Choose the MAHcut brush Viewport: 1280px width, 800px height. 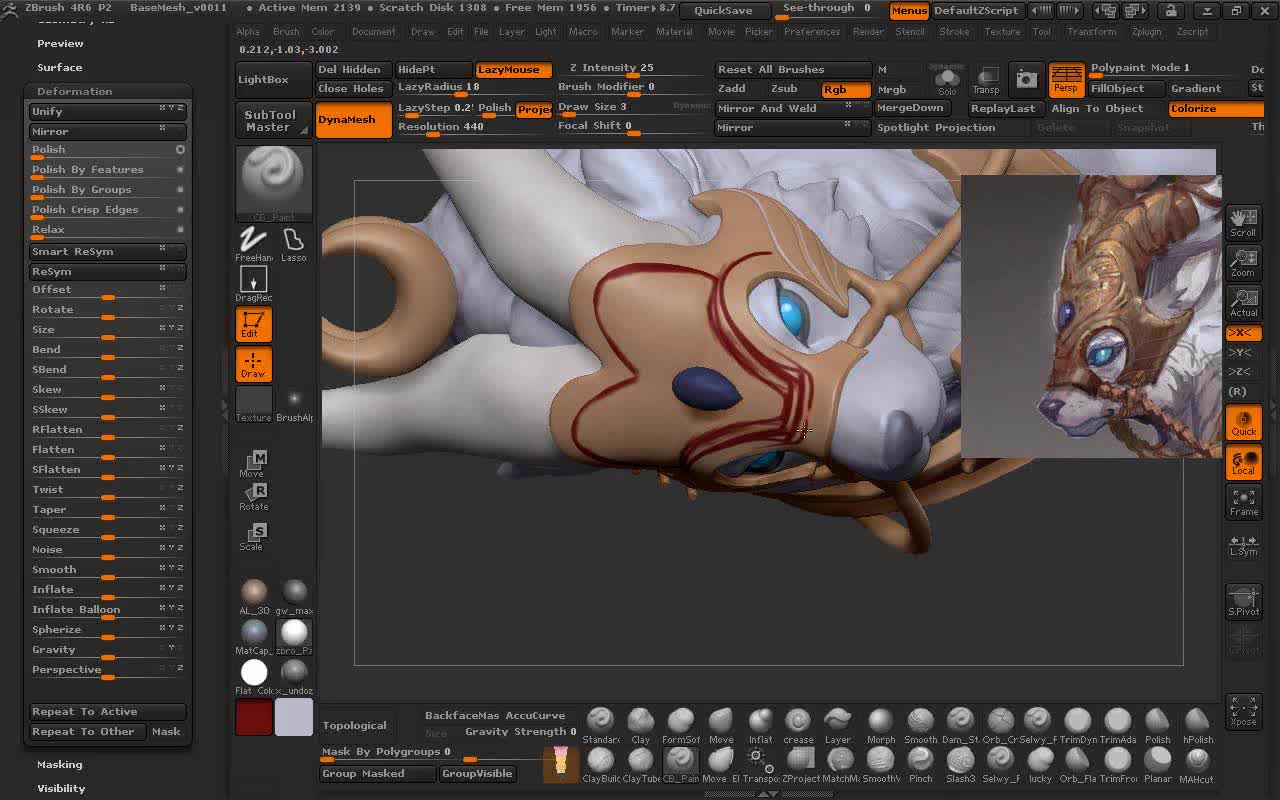coord(1197,765)
